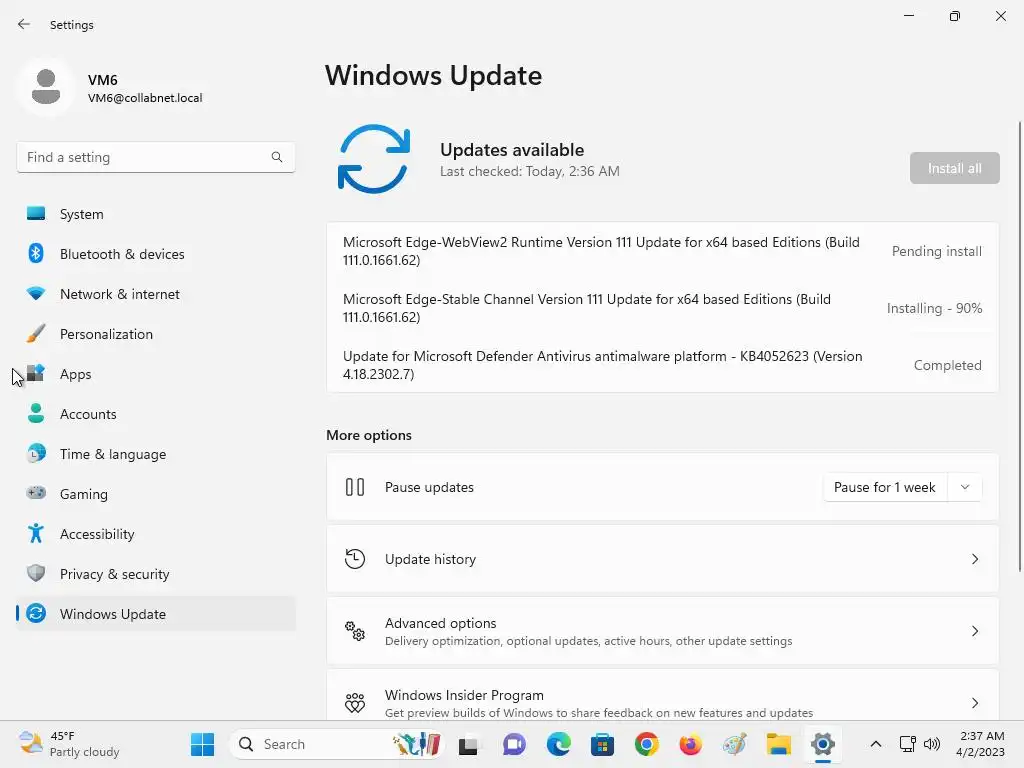Select the Edge-WebView2 Runtime update entry

point(662,251)
